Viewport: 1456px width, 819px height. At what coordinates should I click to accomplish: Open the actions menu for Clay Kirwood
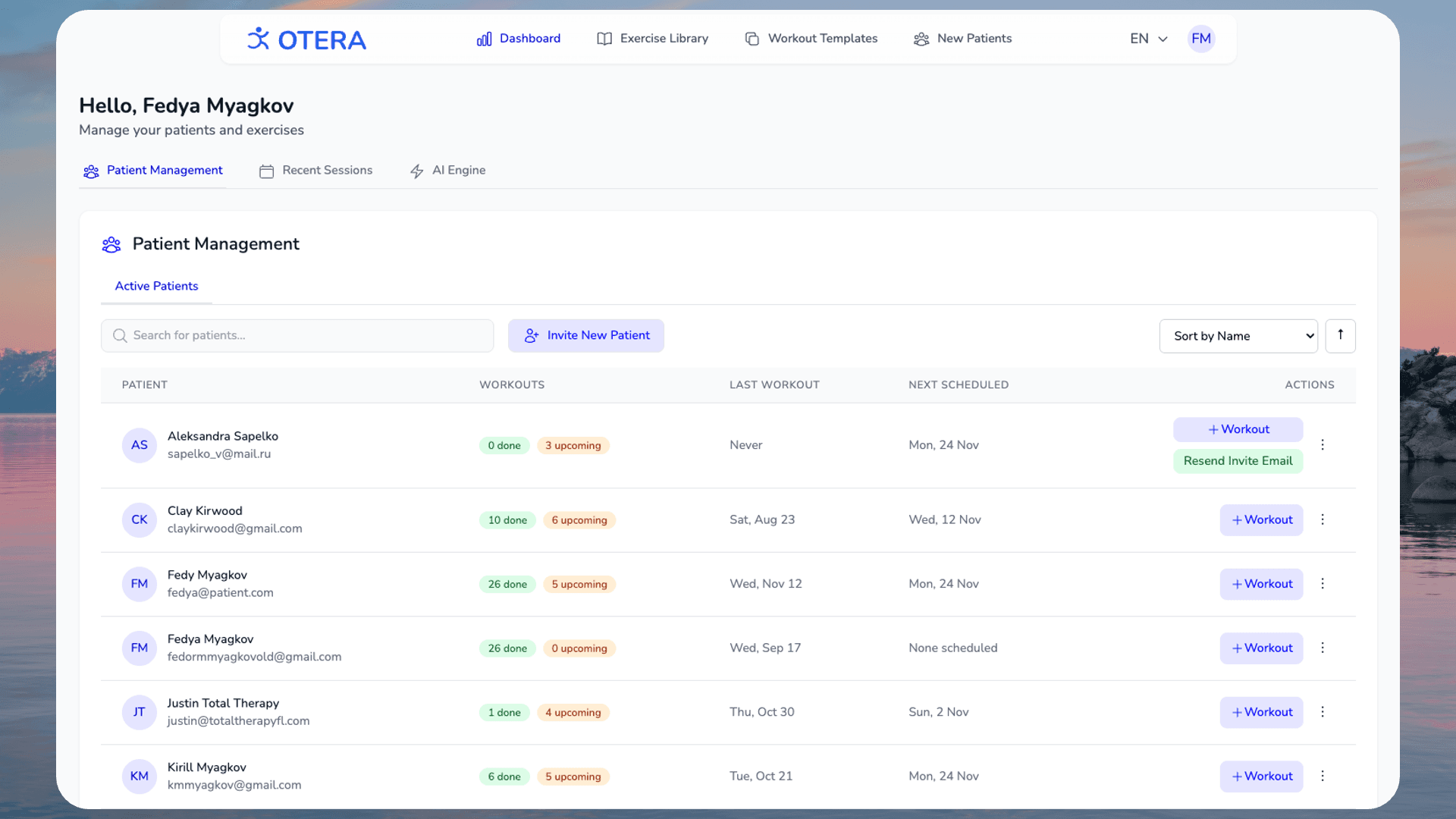(x=1322, y=519)
